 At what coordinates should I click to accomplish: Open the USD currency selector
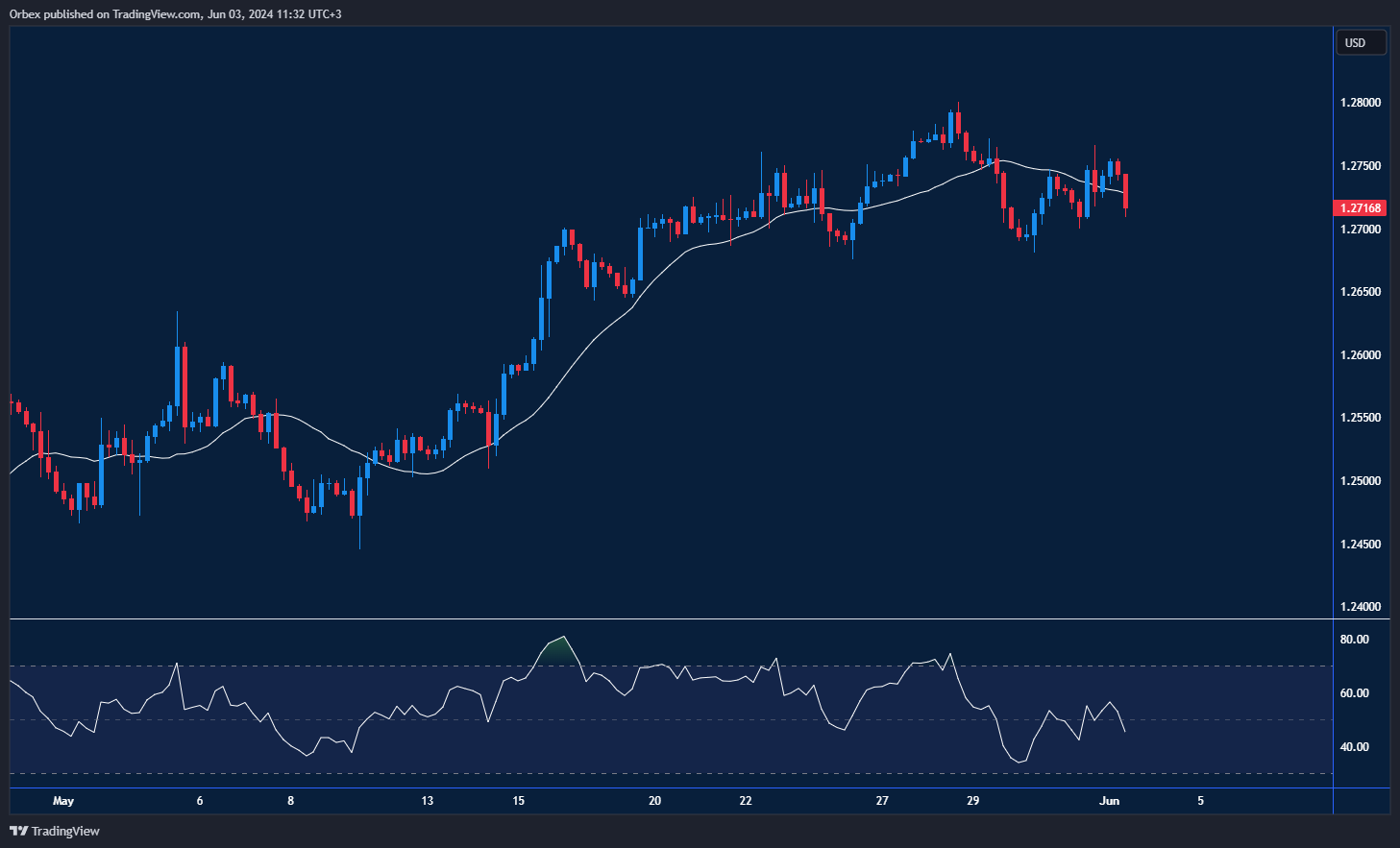click(1361, 42)
